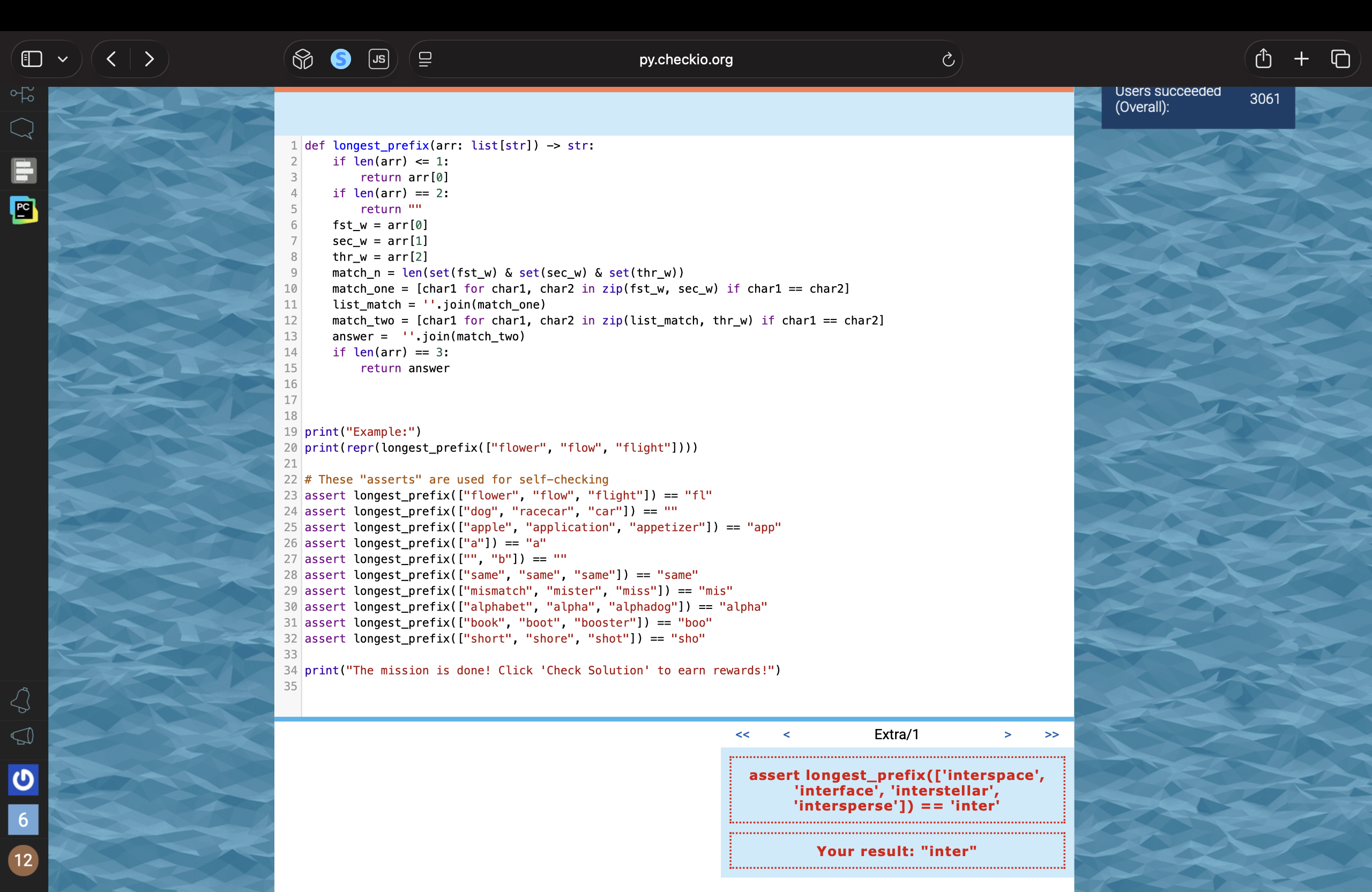Viewport: 1372px width, 892px height.
Task: Go to the next test with >
Action: coord(1008,734)
